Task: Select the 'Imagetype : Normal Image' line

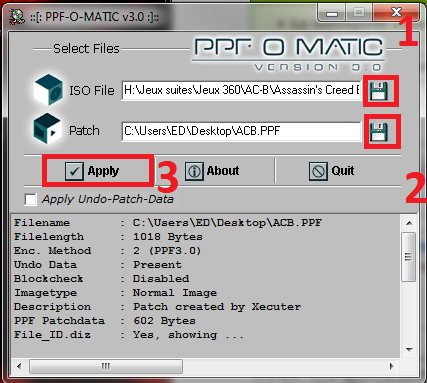Action: (116, 293)
